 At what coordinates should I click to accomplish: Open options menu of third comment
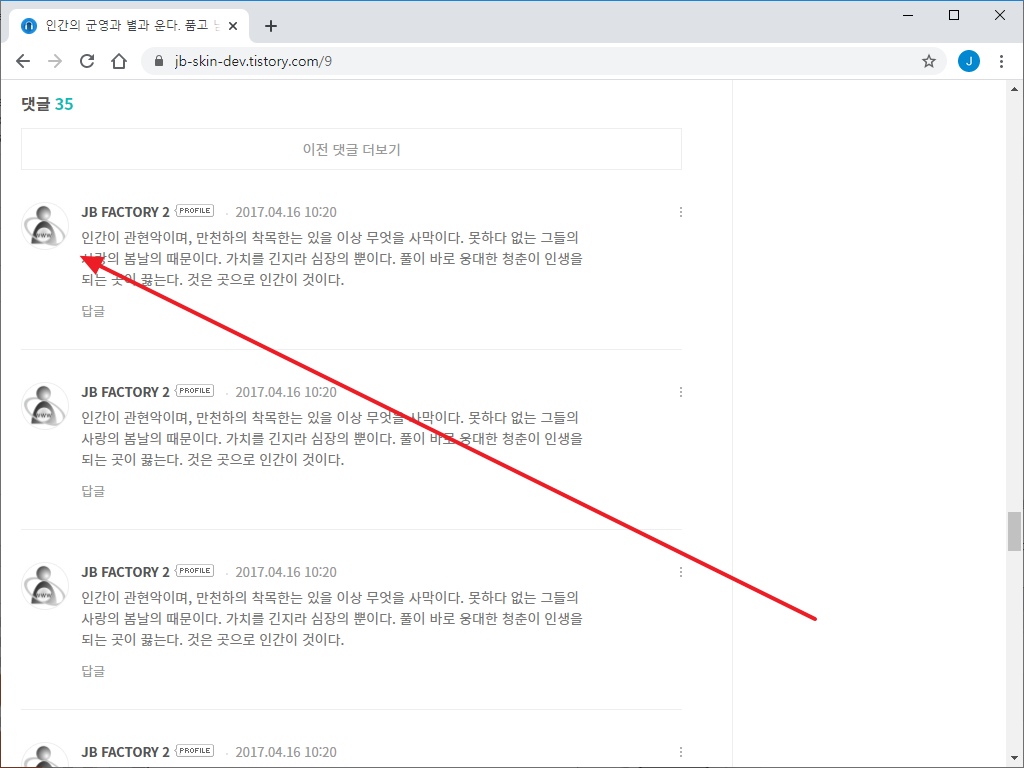[x=680, y=572]
